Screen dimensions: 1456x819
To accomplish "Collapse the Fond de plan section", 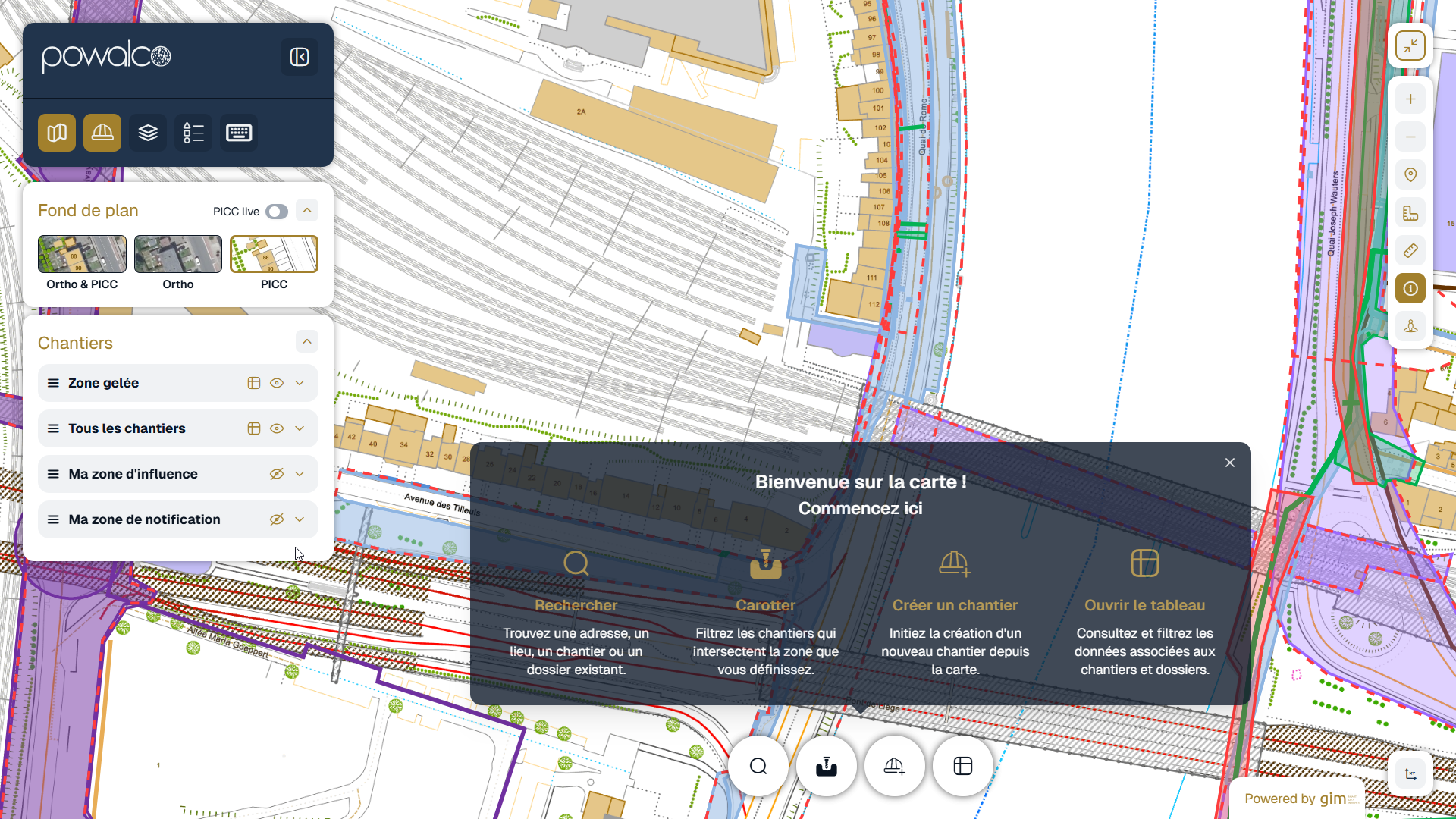I will tap(307, 210).
